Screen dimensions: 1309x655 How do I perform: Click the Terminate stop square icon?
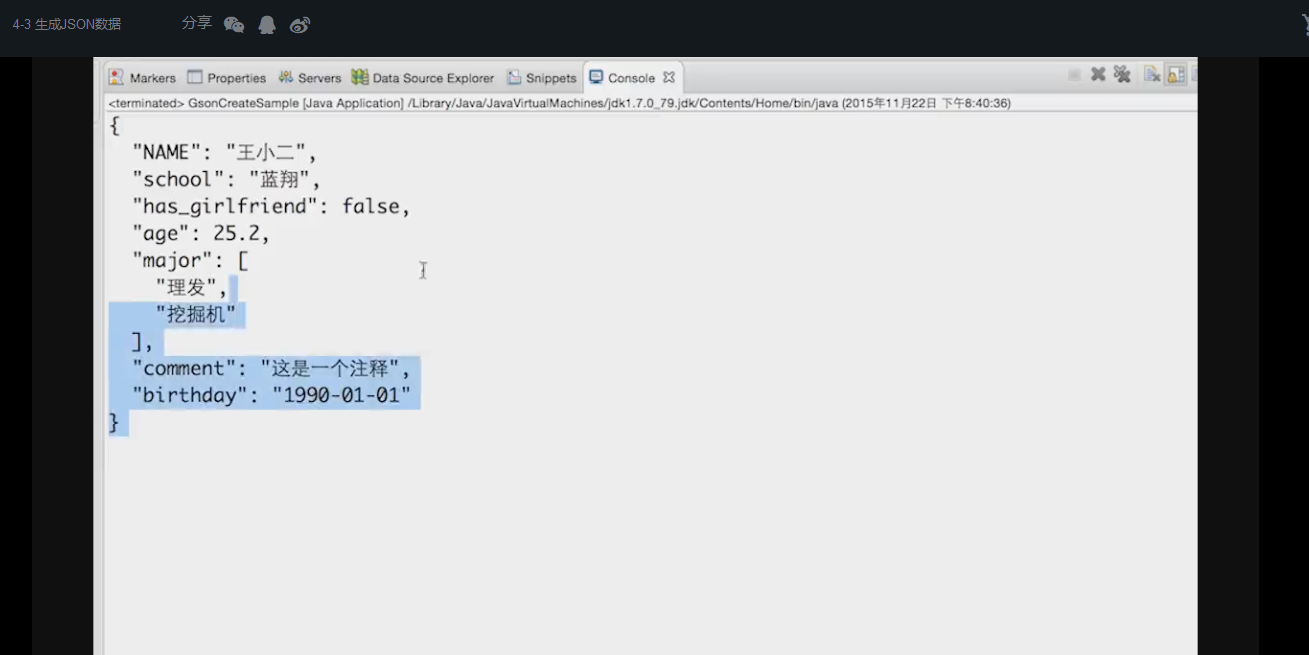pyautogui.click(x=1074, y=75)
